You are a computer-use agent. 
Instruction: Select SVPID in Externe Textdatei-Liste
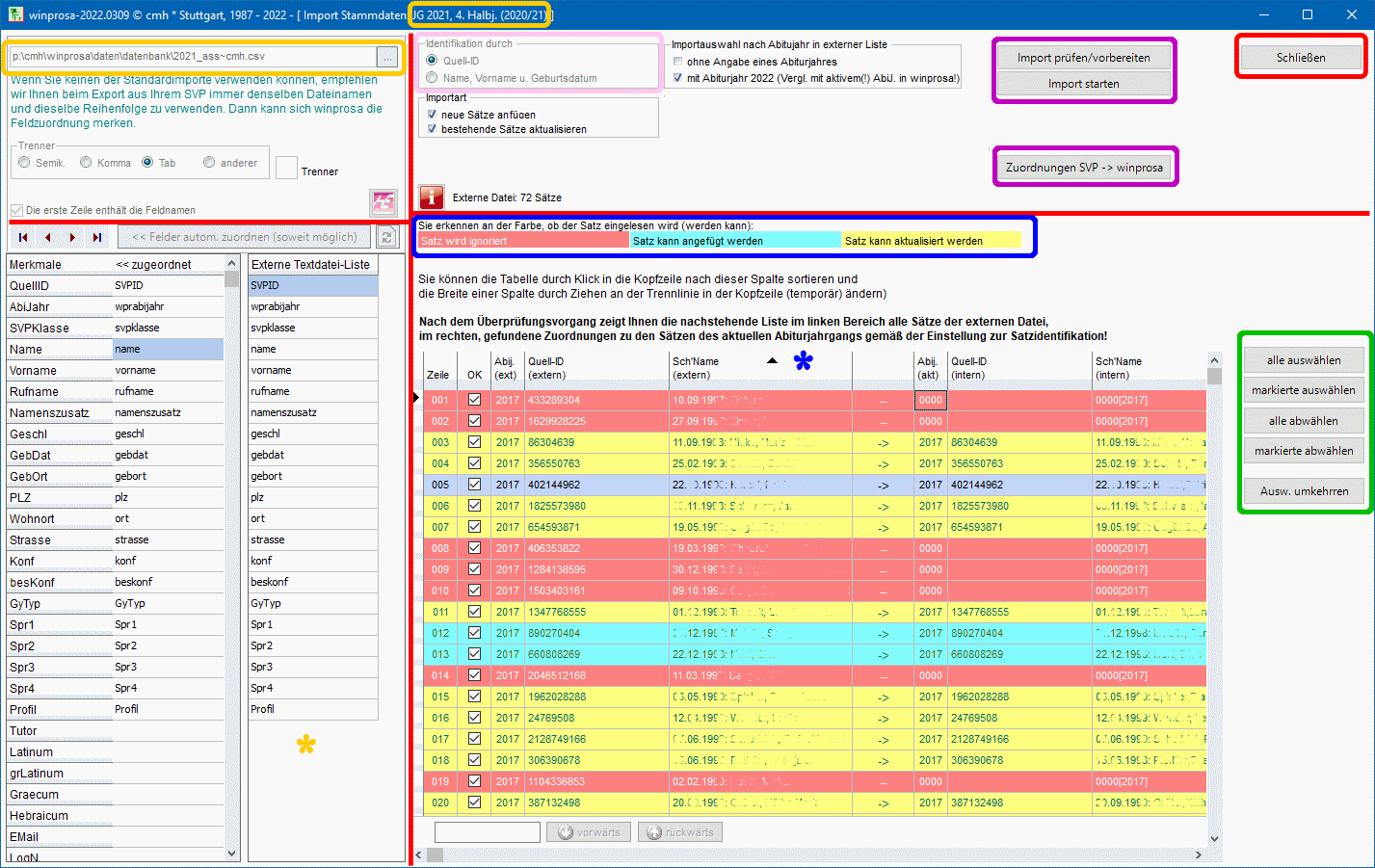click(x=312, y=286)
